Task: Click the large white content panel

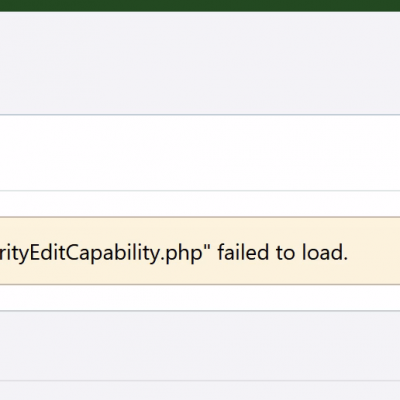Action: (200, 153)
